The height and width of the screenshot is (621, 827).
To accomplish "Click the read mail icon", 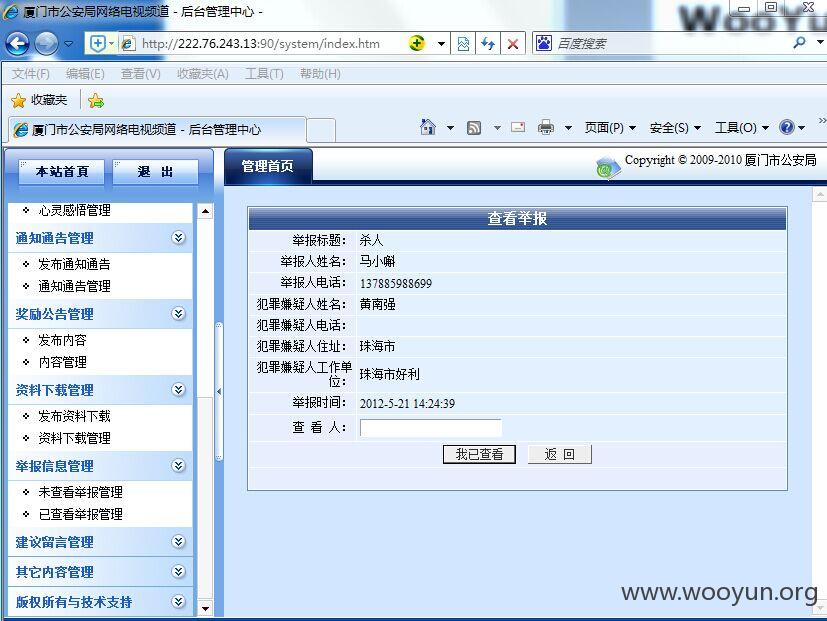I will 518,127.
